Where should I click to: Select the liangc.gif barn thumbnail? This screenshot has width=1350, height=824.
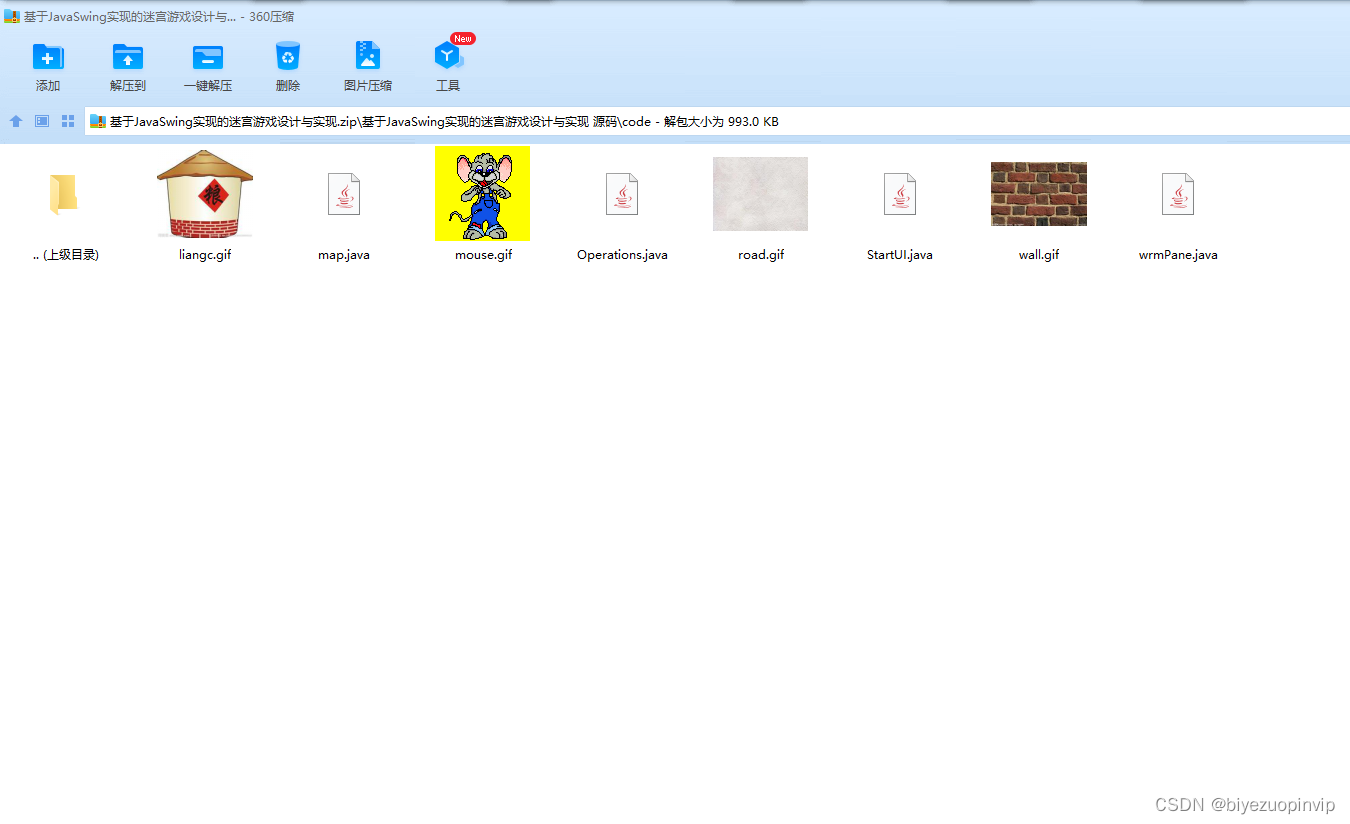point(205,194)
